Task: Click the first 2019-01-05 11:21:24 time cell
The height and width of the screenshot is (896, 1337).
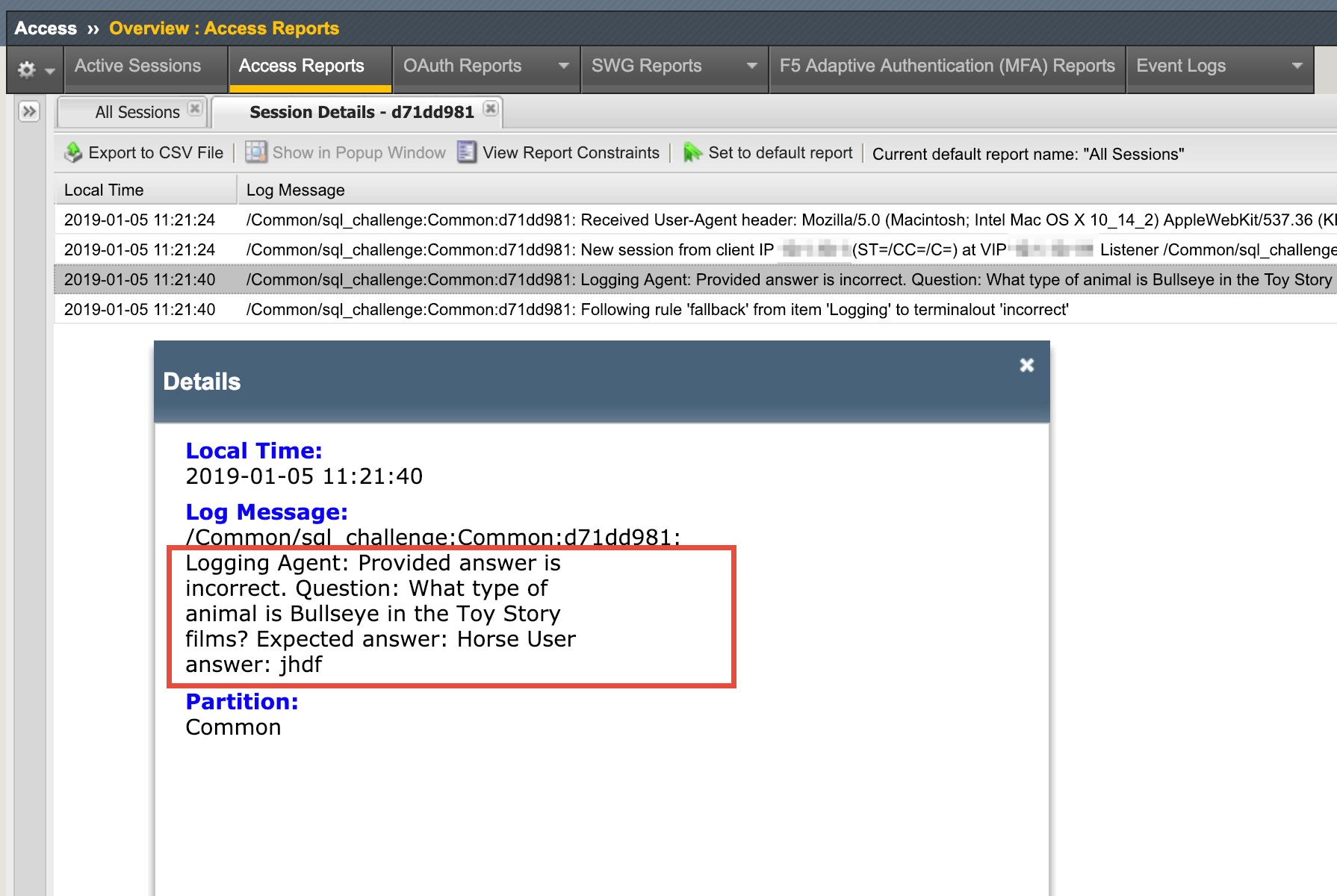Action: click(140, 220)
